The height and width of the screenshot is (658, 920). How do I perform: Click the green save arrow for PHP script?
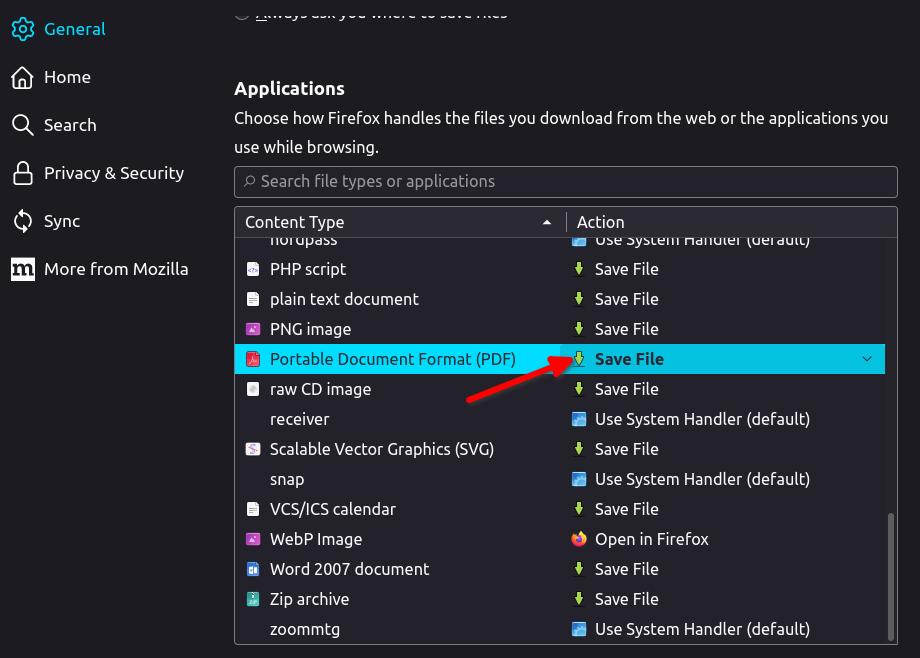[x=579, y=269]
